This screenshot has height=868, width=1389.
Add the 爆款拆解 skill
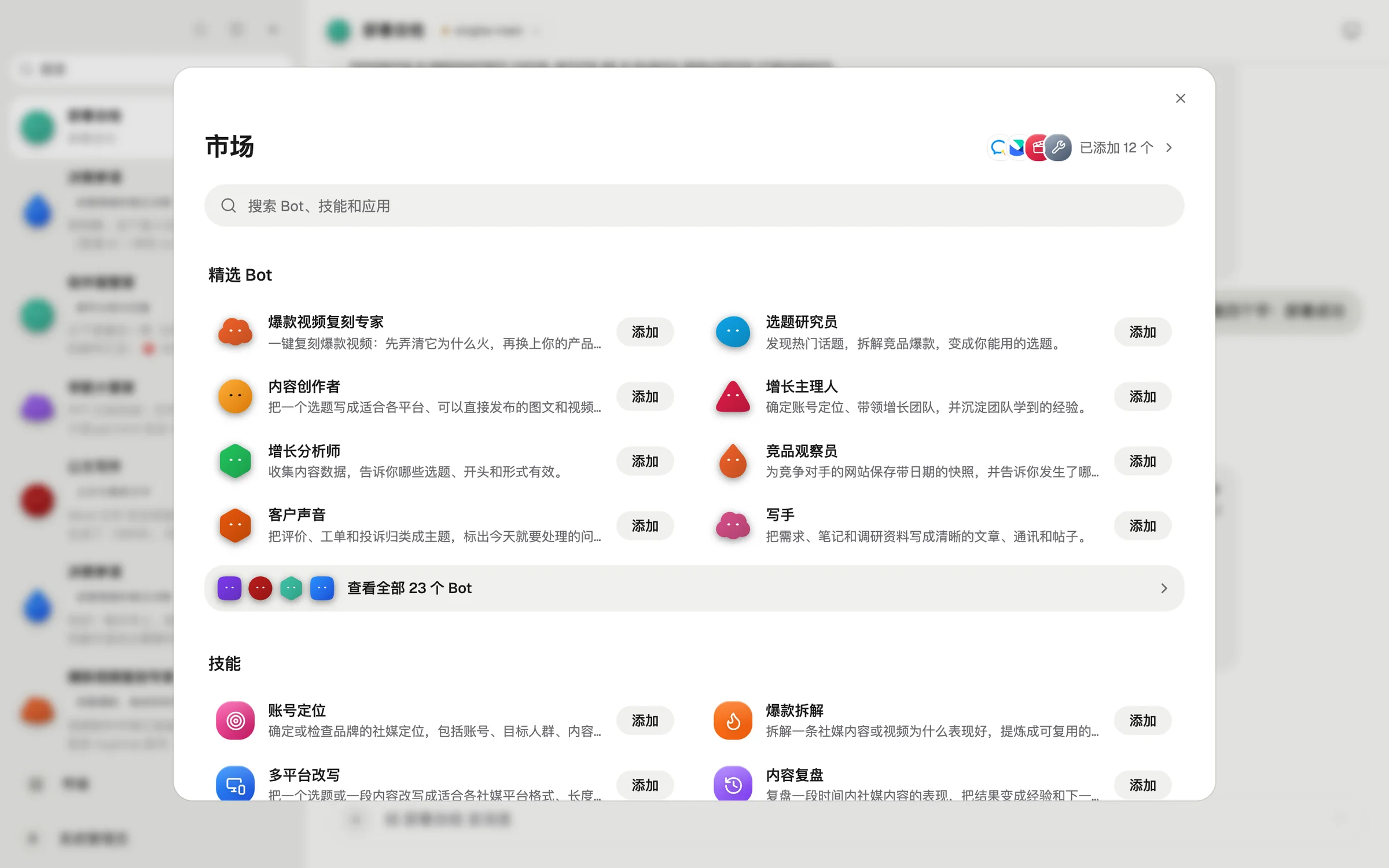point(1142,720)
